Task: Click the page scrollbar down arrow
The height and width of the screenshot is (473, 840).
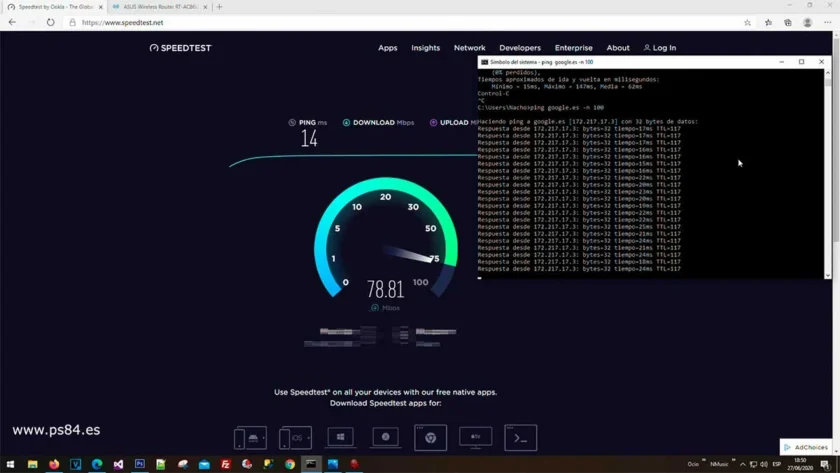Action: [836, 452]
